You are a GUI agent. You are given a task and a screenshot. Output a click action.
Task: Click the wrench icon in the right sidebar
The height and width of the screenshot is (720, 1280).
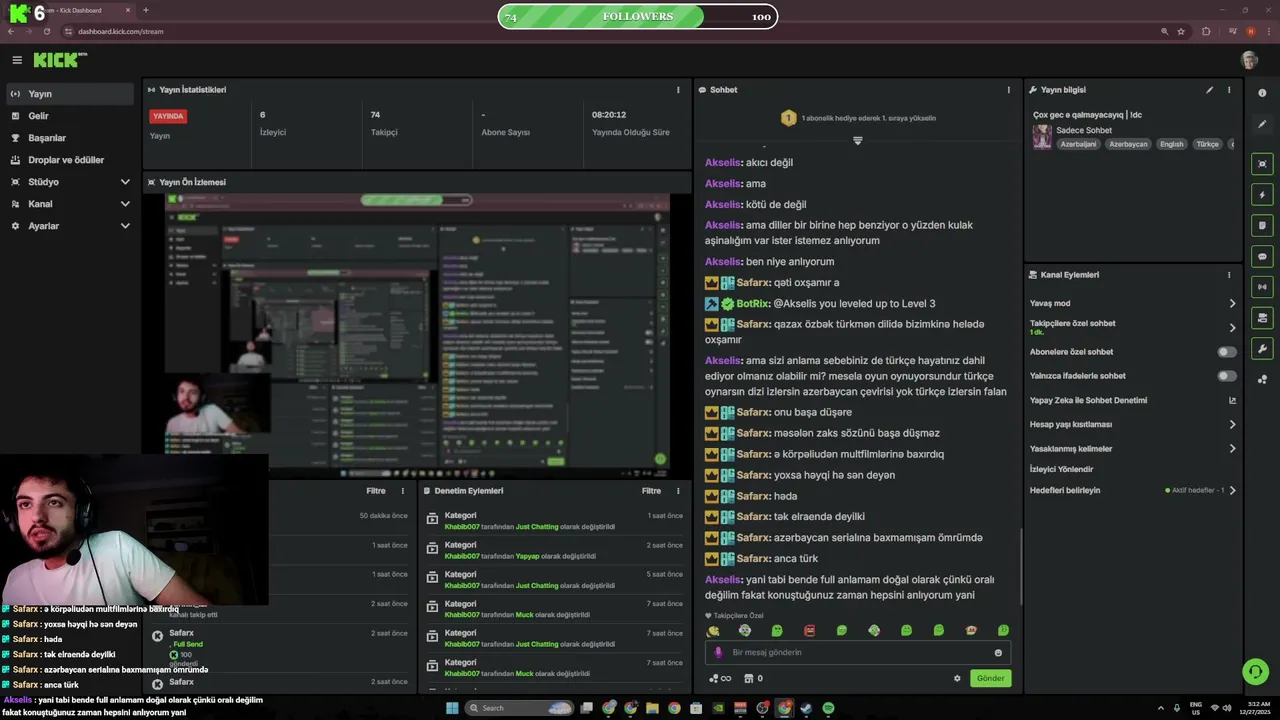click(x=1262, y=349)
